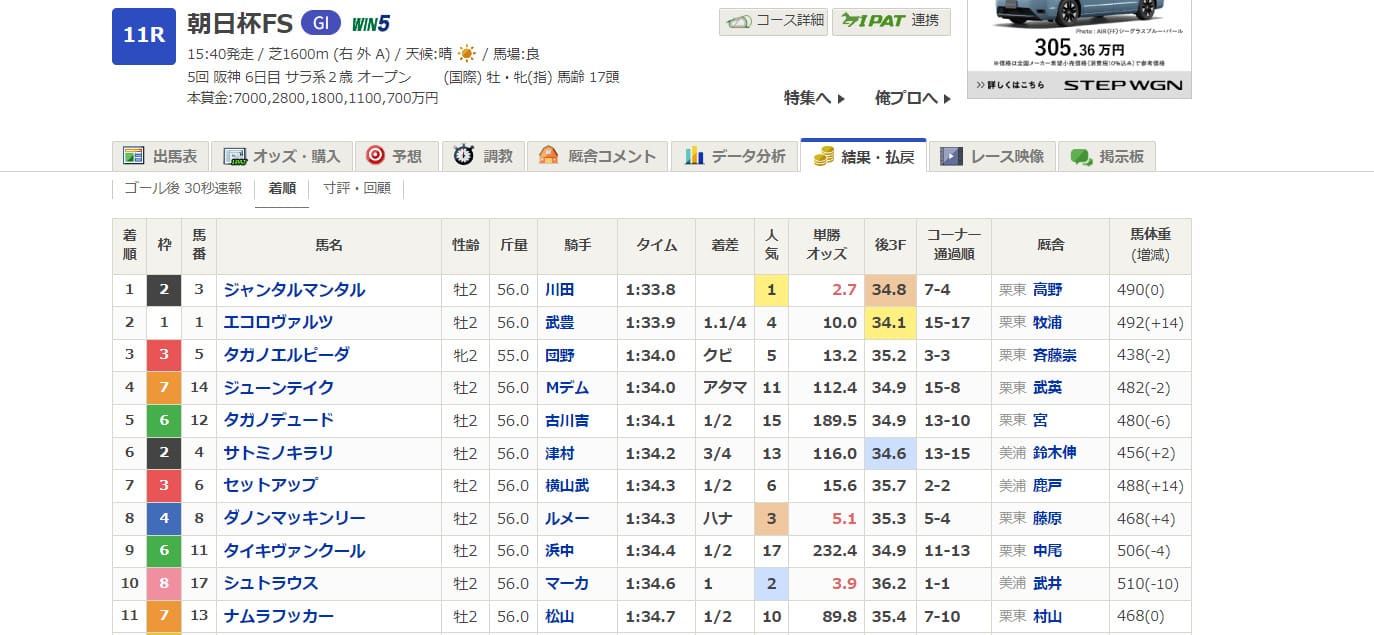1374x635 pixels.
Task: Open horse タイキヴァンクール
Action: click(x=294, y=551)
